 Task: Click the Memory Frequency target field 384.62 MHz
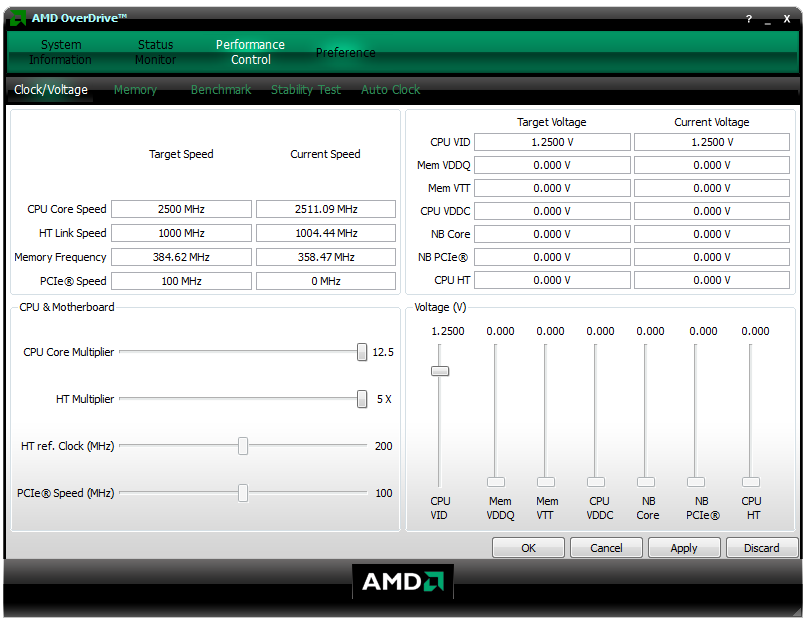click(x=181, y=257)
